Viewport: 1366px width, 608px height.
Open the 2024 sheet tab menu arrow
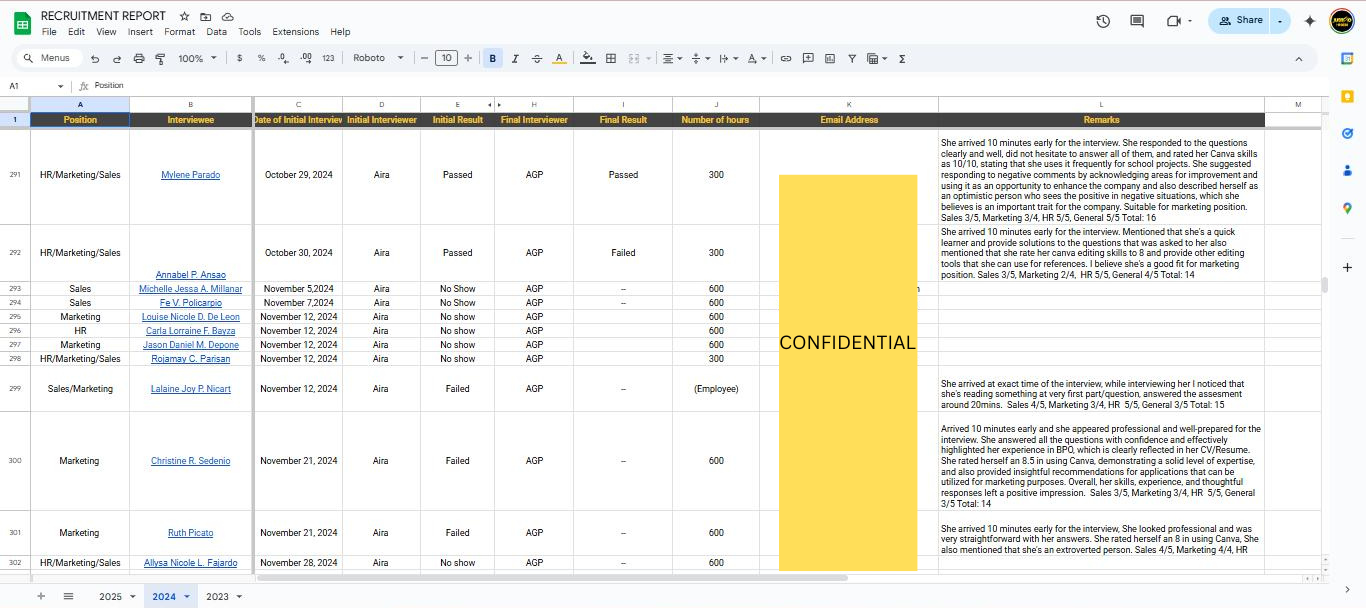186,597
